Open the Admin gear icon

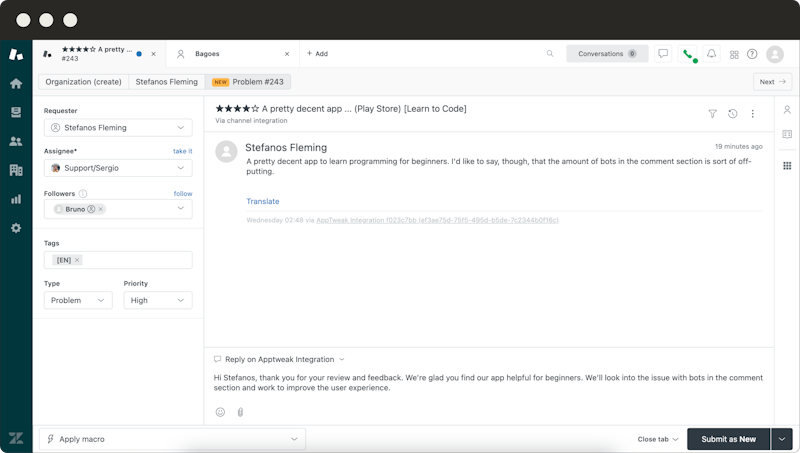[15, 228]
